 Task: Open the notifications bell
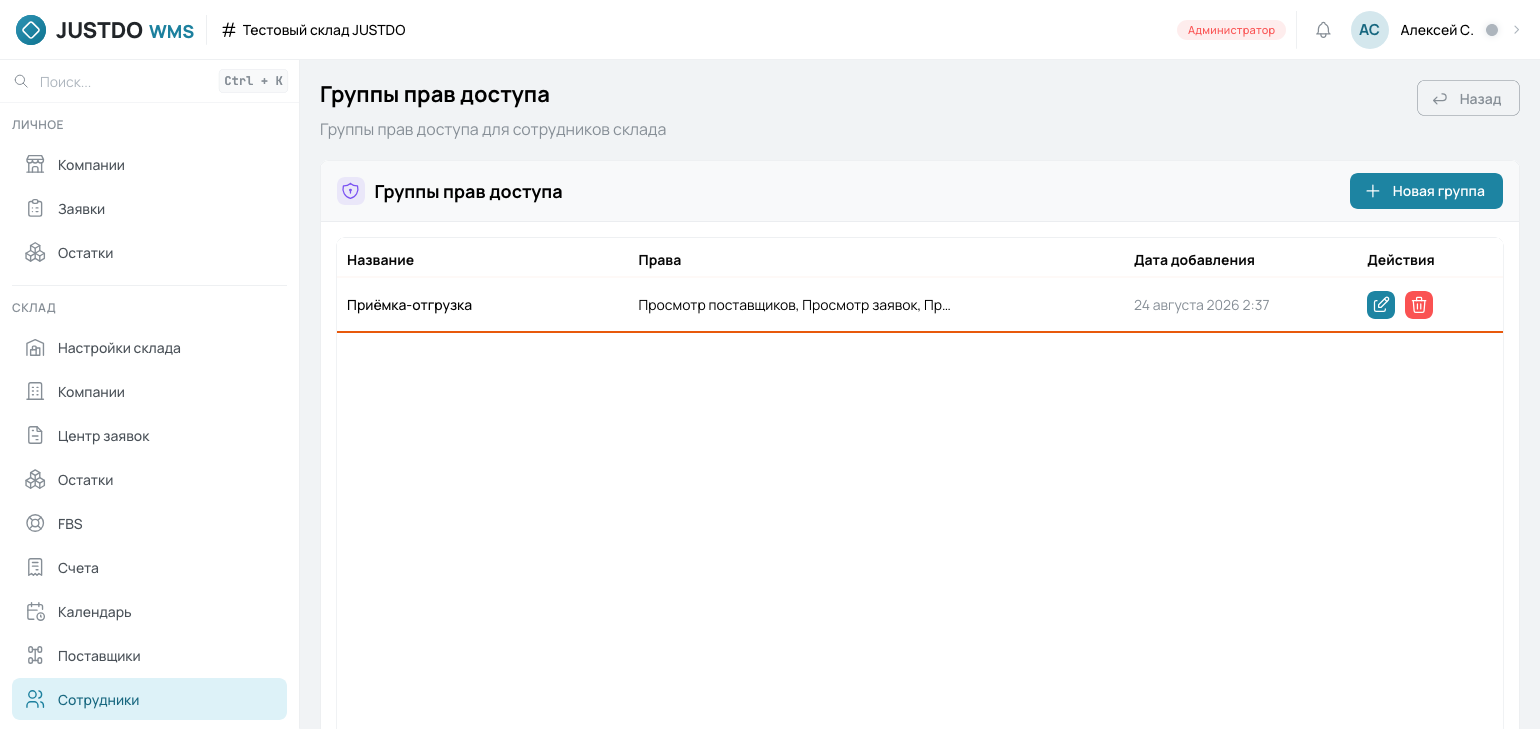[x=1323, y=30]
